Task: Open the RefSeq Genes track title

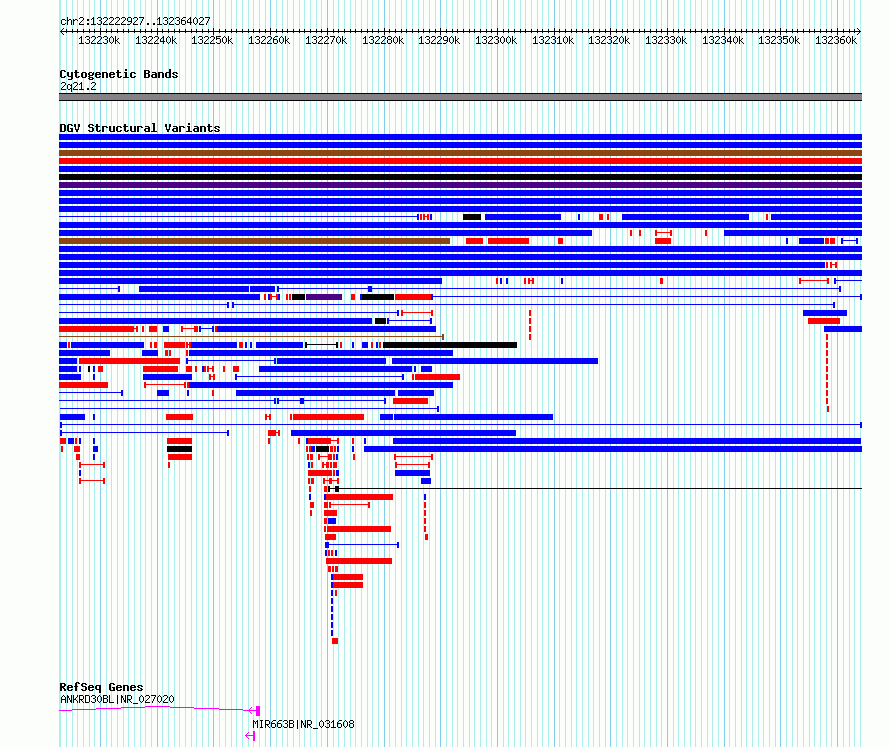Action: pos(101,687)
